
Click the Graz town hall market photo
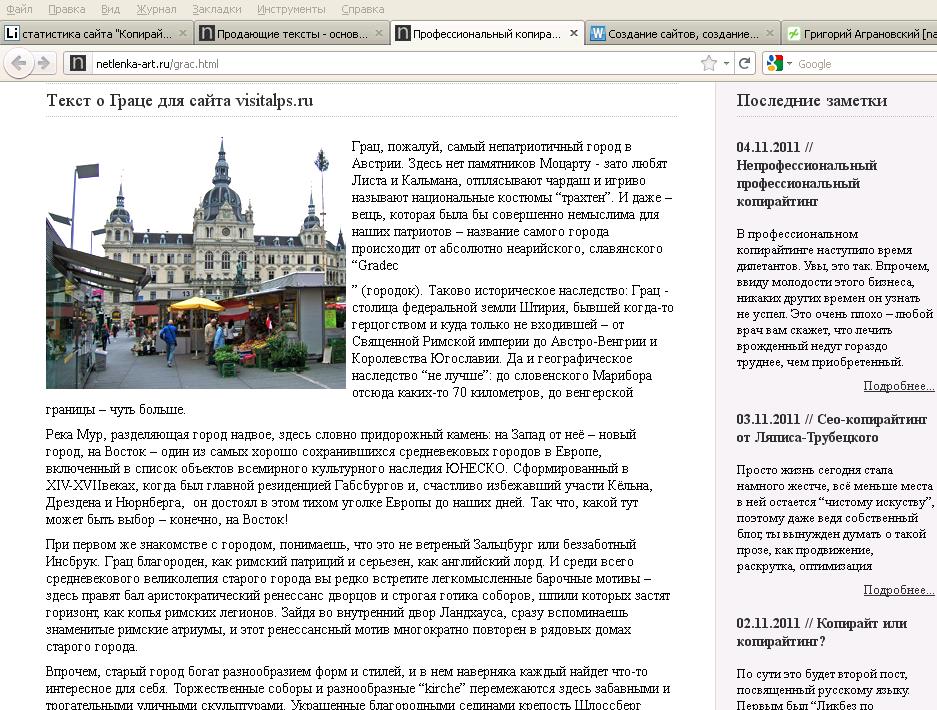pos(195,263)
